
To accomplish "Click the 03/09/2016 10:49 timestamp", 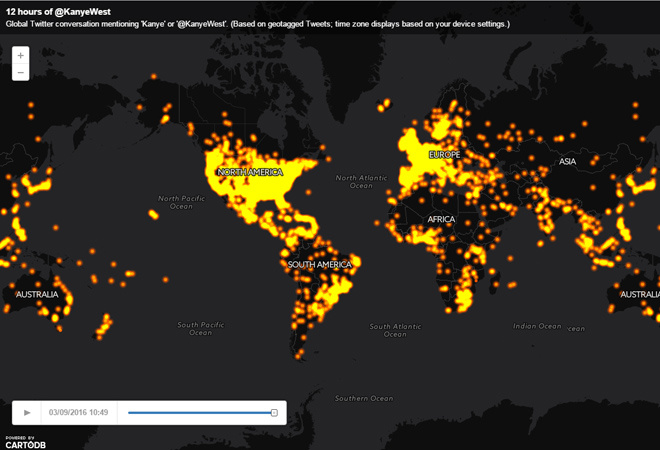I will click(78, 413).
